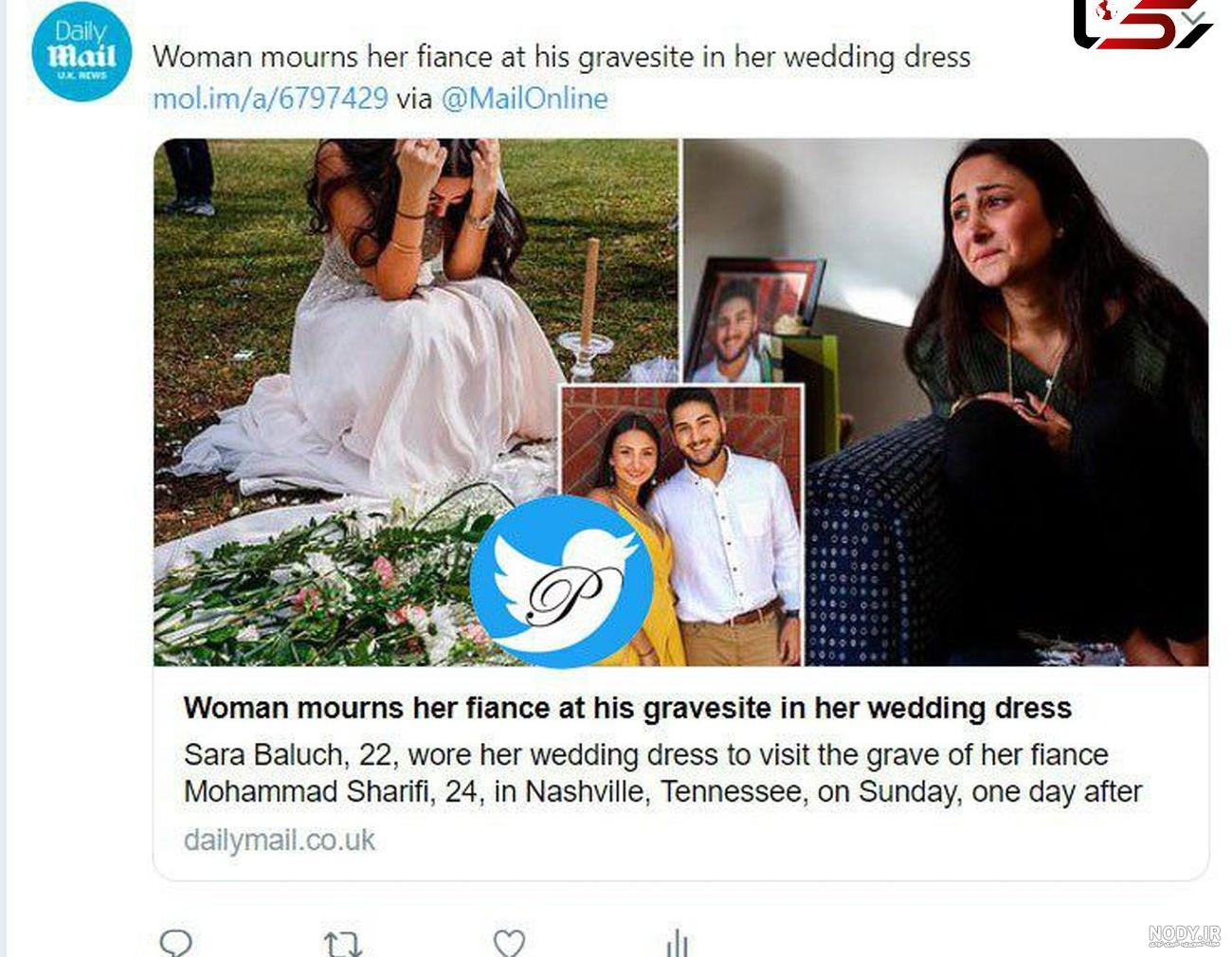Select the tweet text about woman mourning fiance
The width and height of the screenshot is (1232, 957).
click(561, 57)
